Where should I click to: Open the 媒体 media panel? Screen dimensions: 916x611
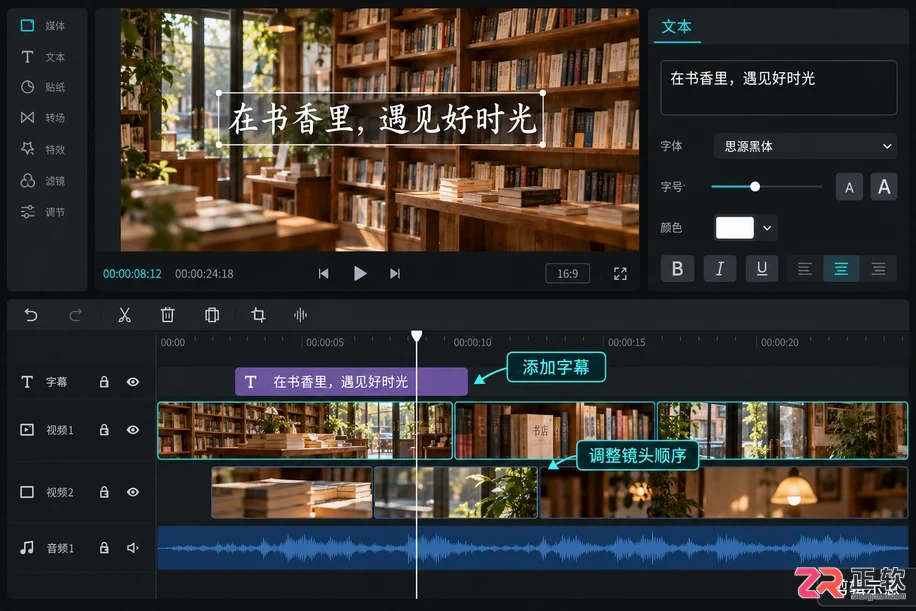(42, 26)
